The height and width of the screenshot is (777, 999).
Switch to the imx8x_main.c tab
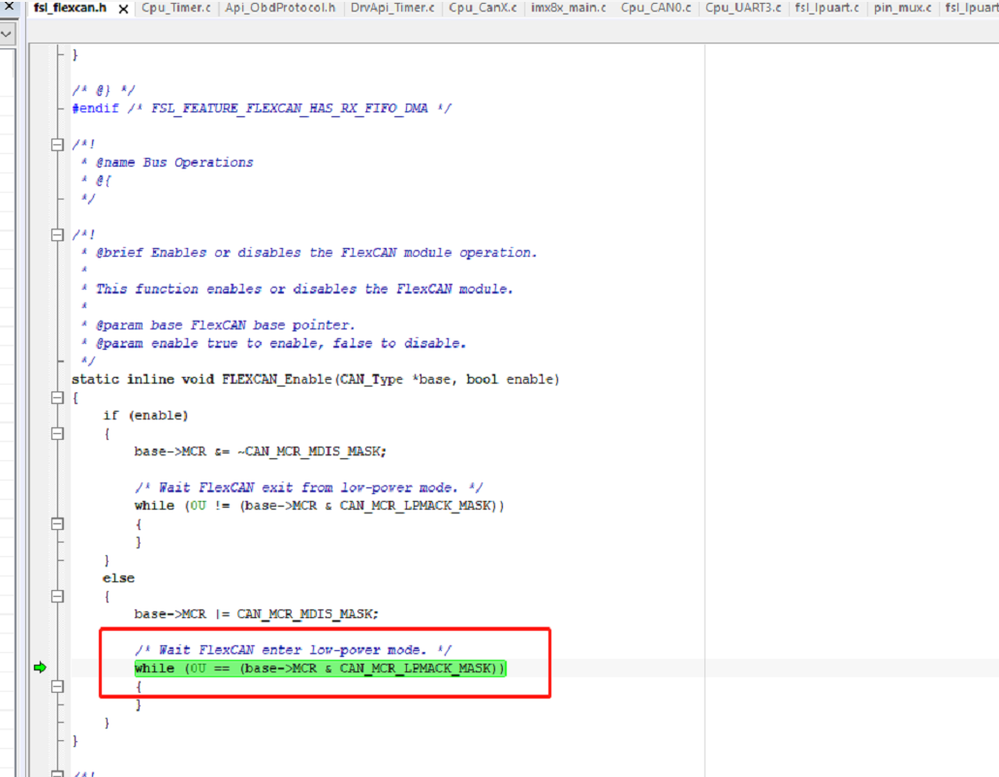click(x=568, y=8)
